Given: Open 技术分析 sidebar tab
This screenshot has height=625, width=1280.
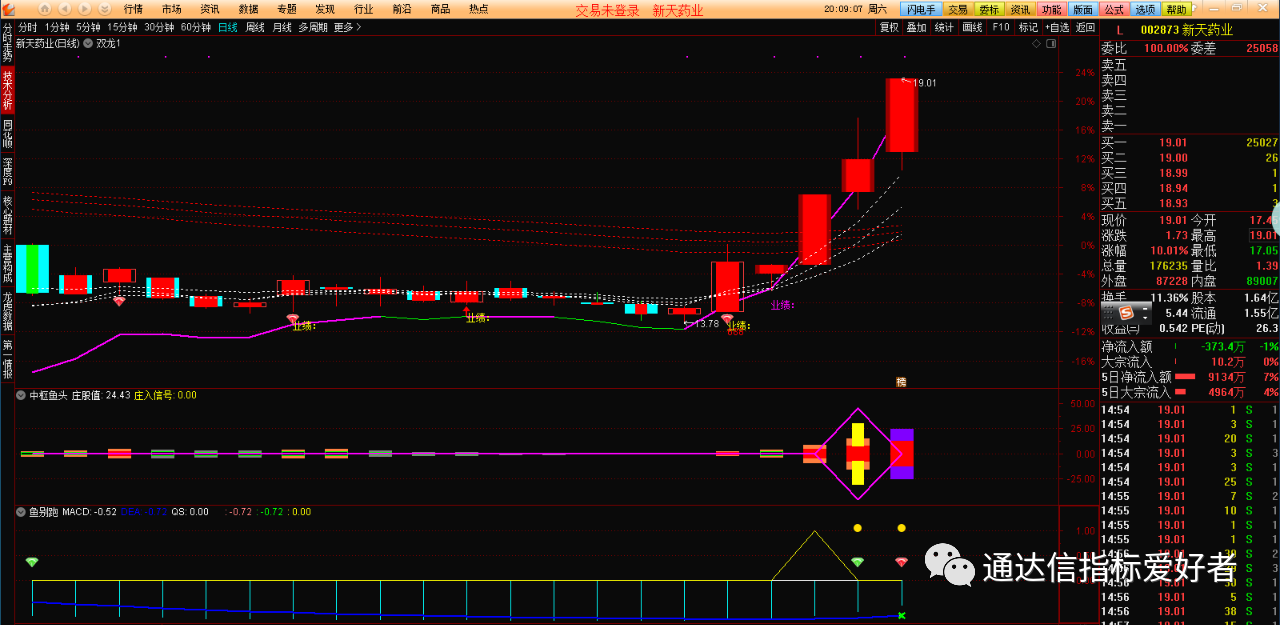Looking at the screenshot, I should [x=8, y=90].
